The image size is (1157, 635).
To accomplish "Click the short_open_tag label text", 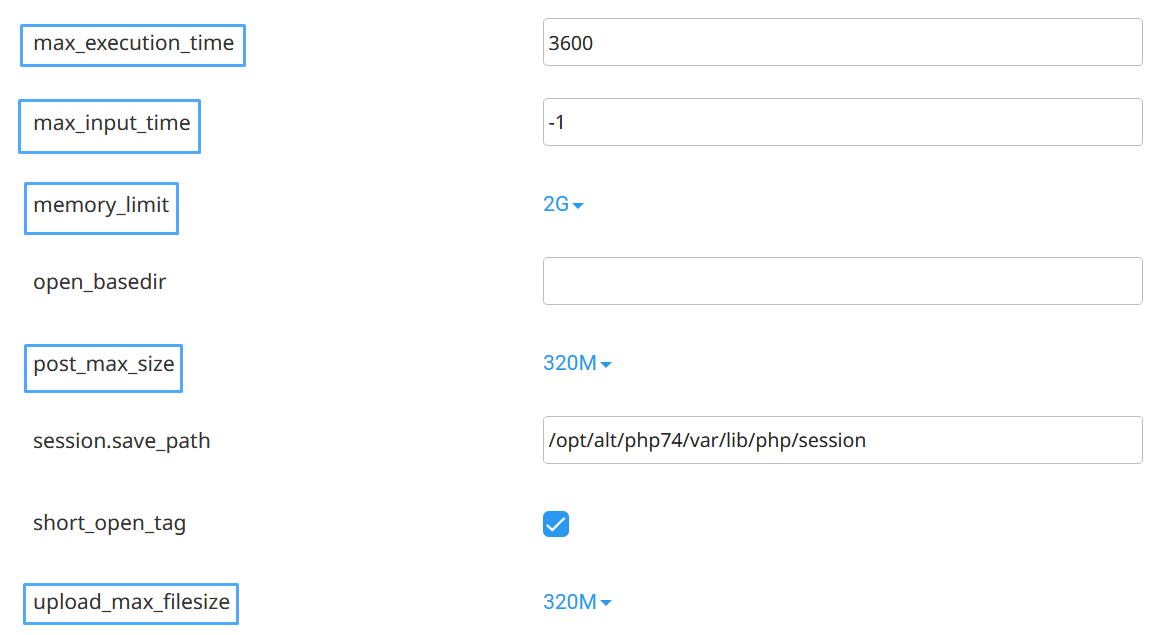I will pos(110,523).
